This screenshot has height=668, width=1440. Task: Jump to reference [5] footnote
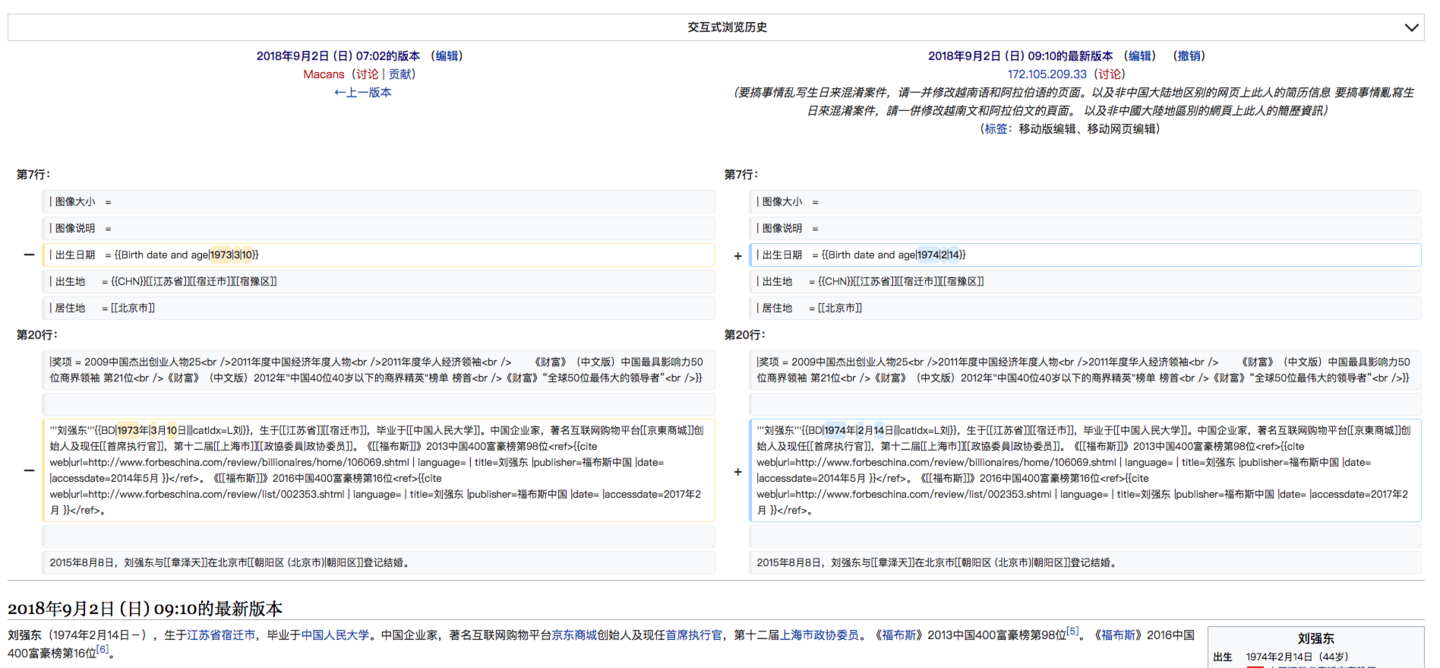1072,631
